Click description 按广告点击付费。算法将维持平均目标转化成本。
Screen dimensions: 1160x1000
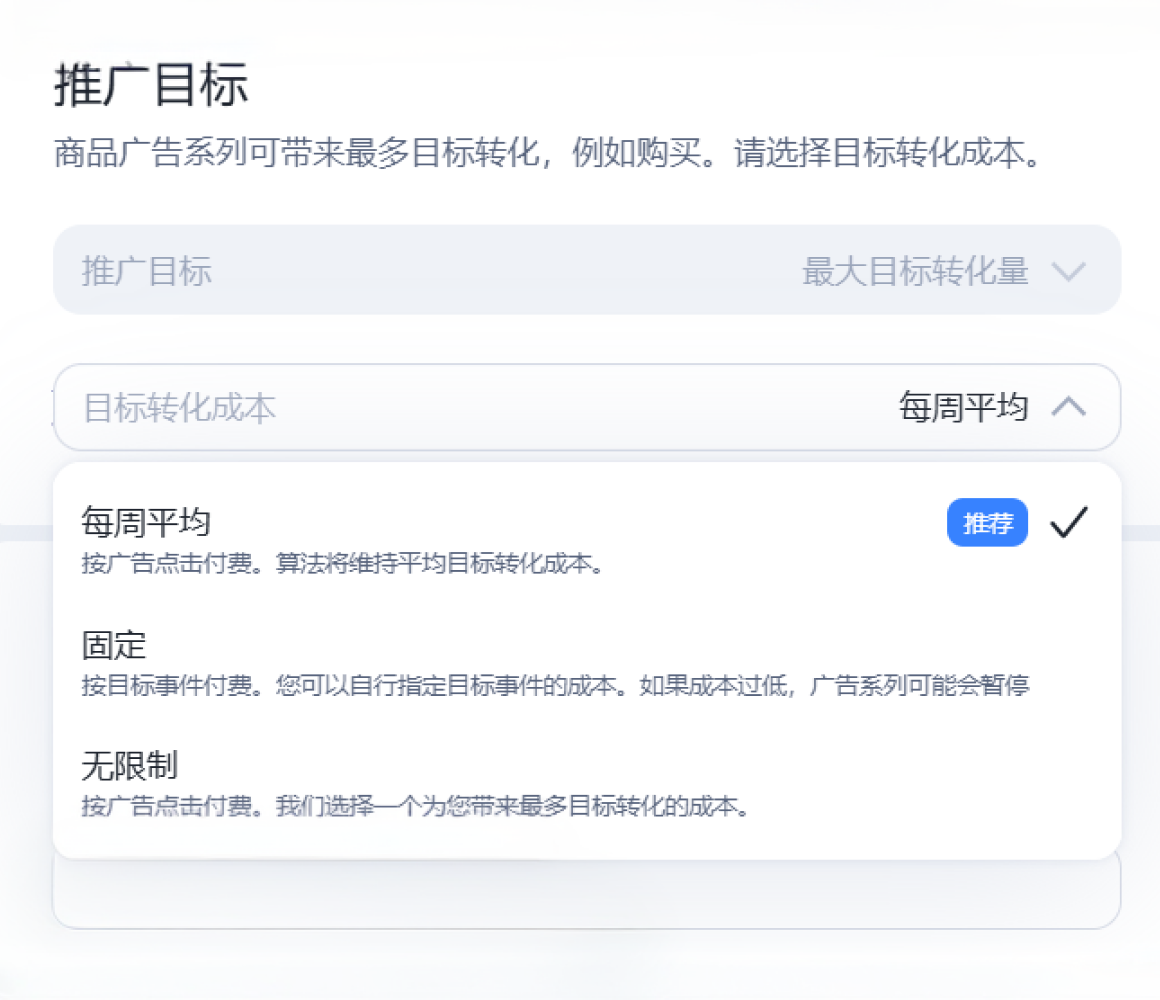(x=344, y=564)
